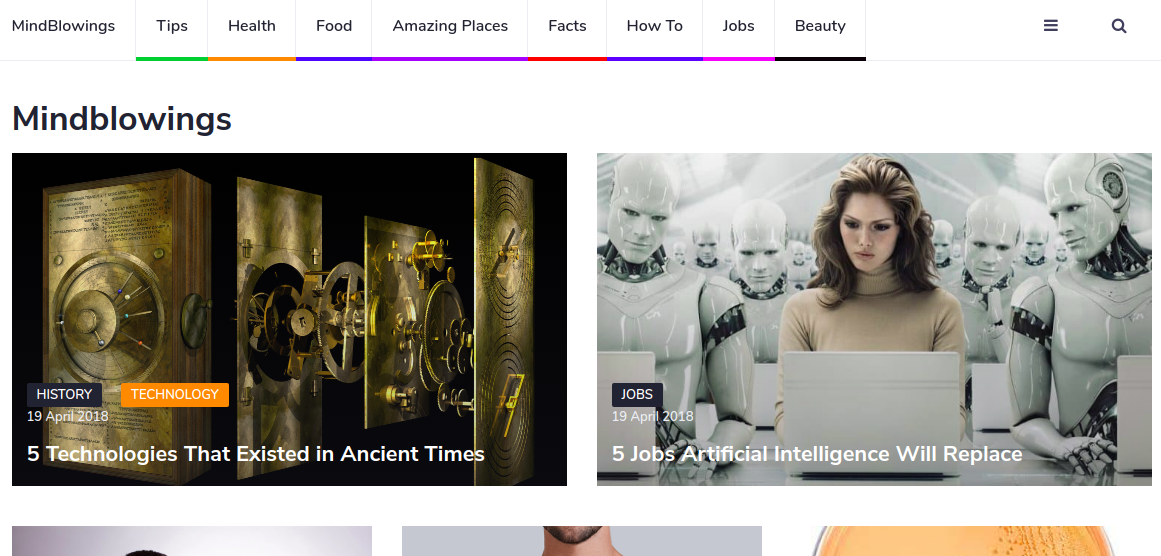Image resolution: width=1161 pixels, height=556 pixels.
Task: Click the HISTORY category tag
Action: tap(64, 395)
